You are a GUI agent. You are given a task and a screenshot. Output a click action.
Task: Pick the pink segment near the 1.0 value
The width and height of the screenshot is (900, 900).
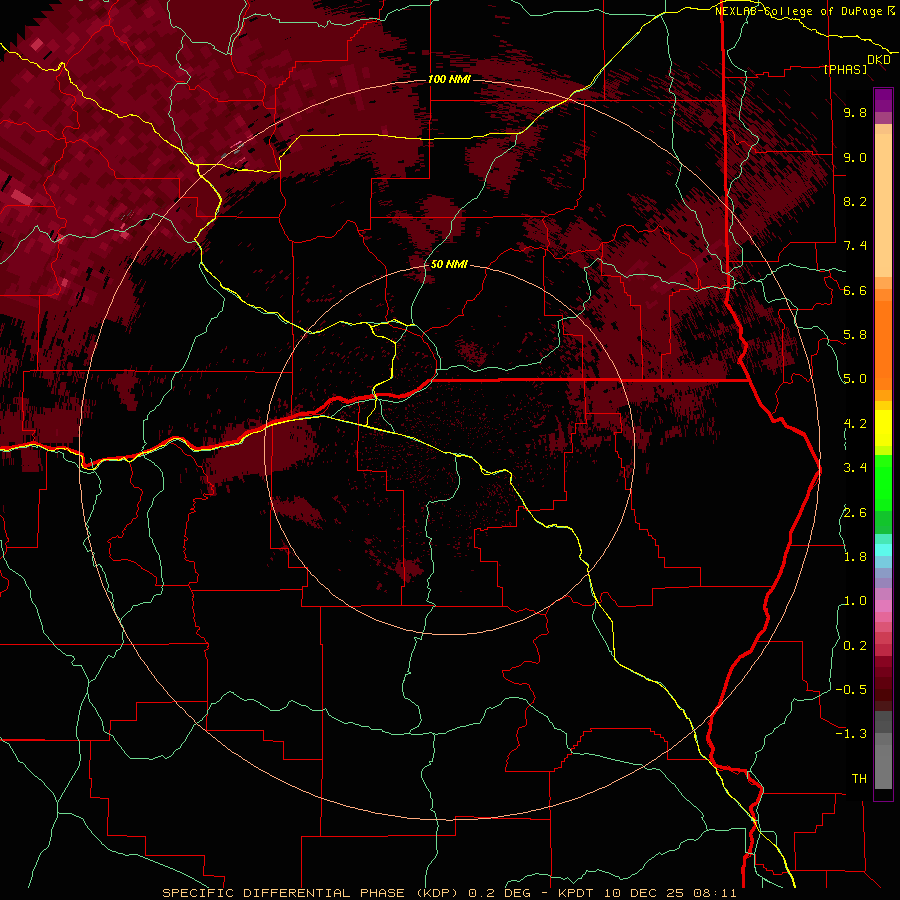click(x=883, y=606)
